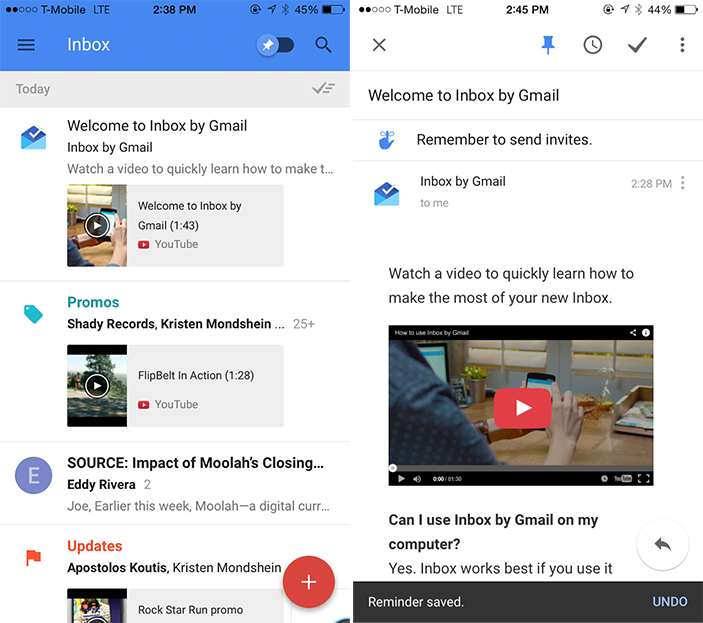Image resolution: width=703 pixels, height=623 pixels.
Task: Open the Promos bundle
Action: pos(93,302)
